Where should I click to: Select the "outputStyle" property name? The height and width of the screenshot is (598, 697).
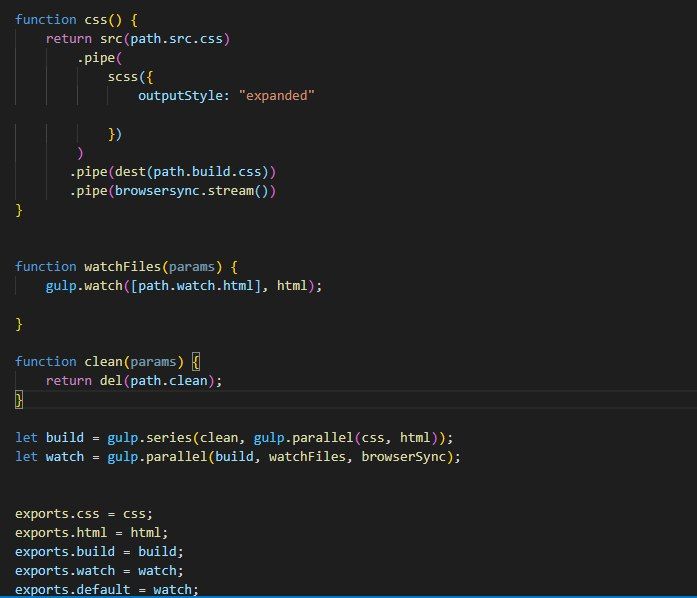coord(180,96)
